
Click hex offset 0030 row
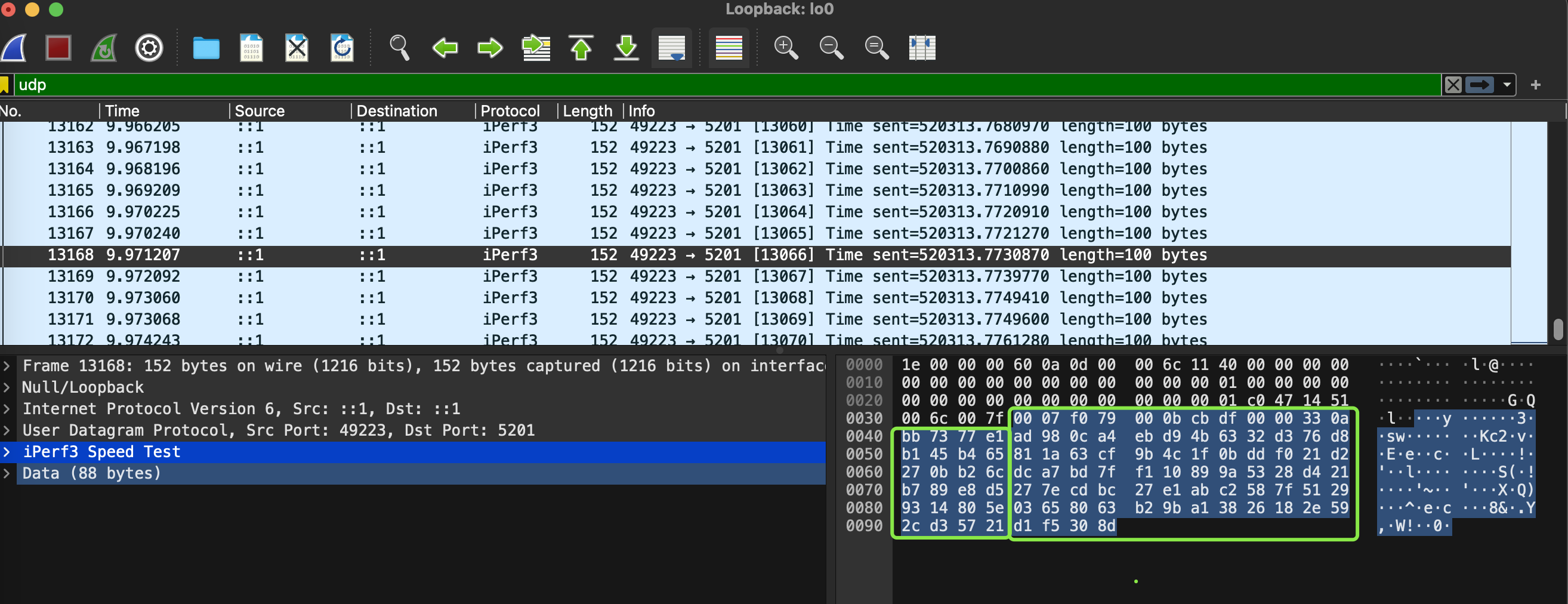point(864,418)
